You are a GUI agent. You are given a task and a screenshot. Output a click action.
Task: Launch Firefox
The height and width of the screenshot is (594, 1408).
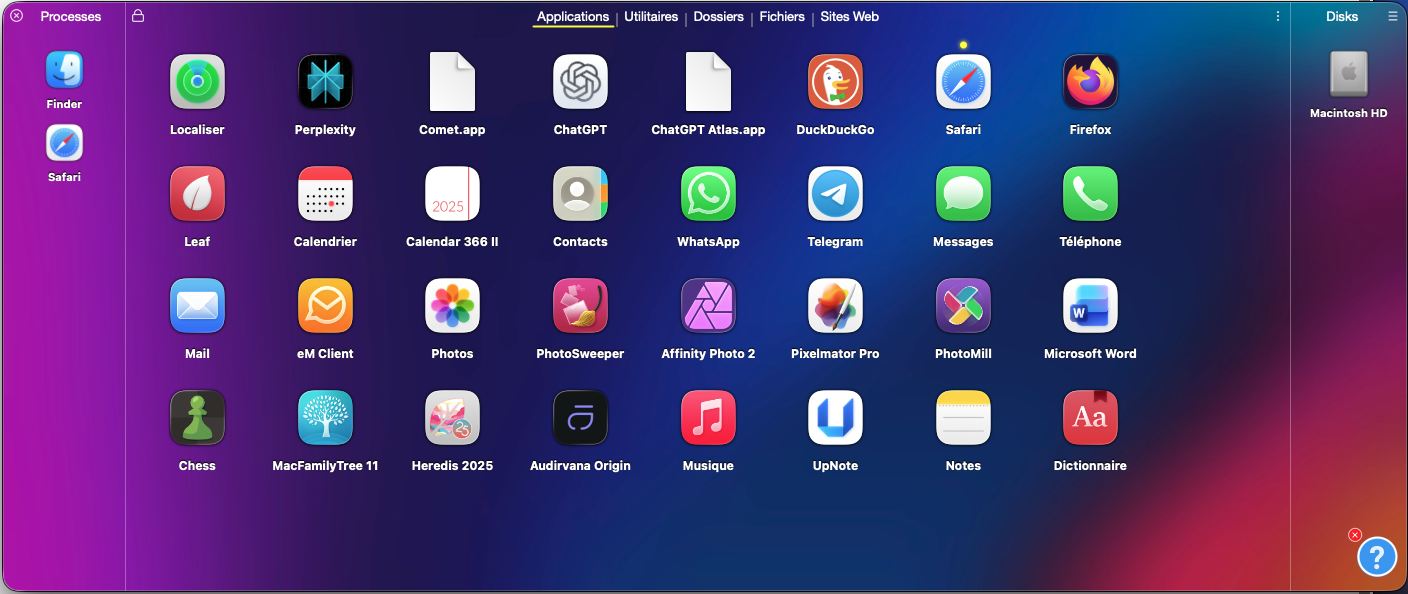(1090, 82)
